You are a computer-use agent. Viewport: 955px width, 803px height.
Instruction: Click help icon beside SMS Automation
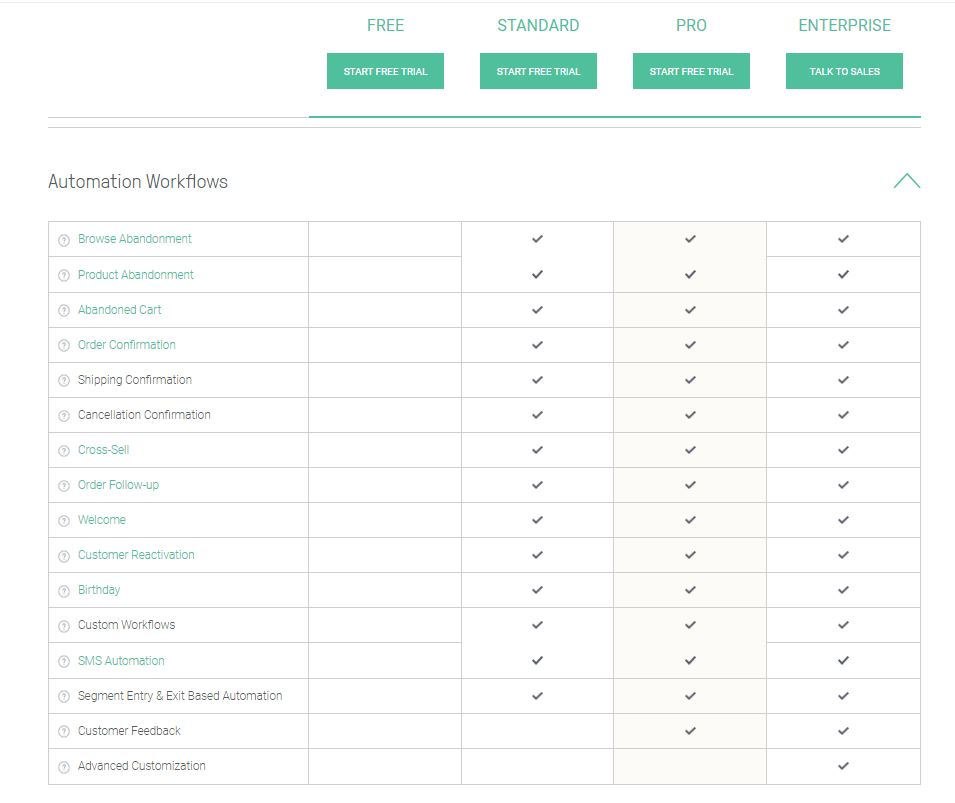(64, 662)
